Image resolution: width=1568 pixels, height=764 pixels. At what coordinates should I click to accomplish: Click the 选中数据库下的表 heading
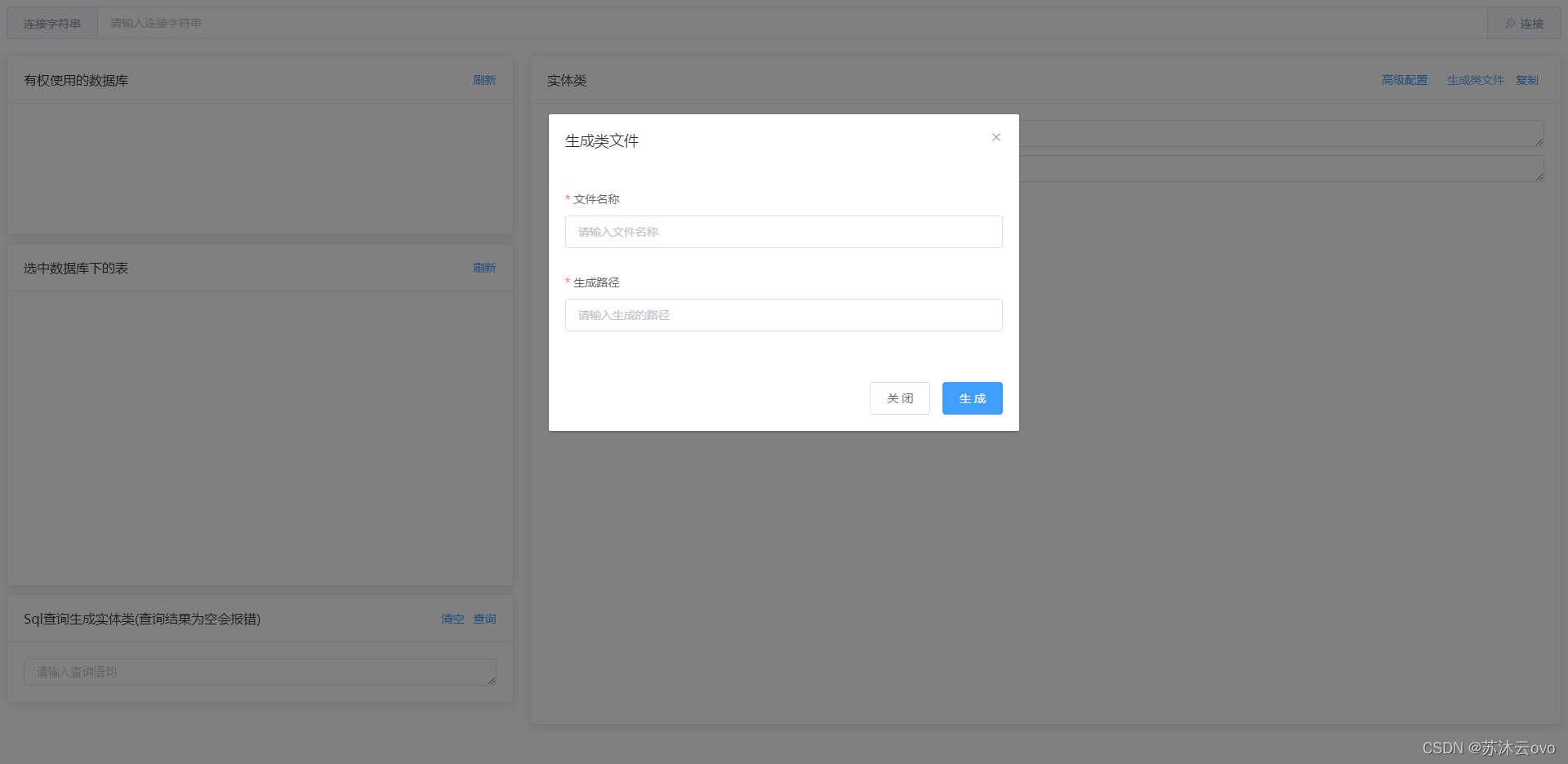[76, 268]
